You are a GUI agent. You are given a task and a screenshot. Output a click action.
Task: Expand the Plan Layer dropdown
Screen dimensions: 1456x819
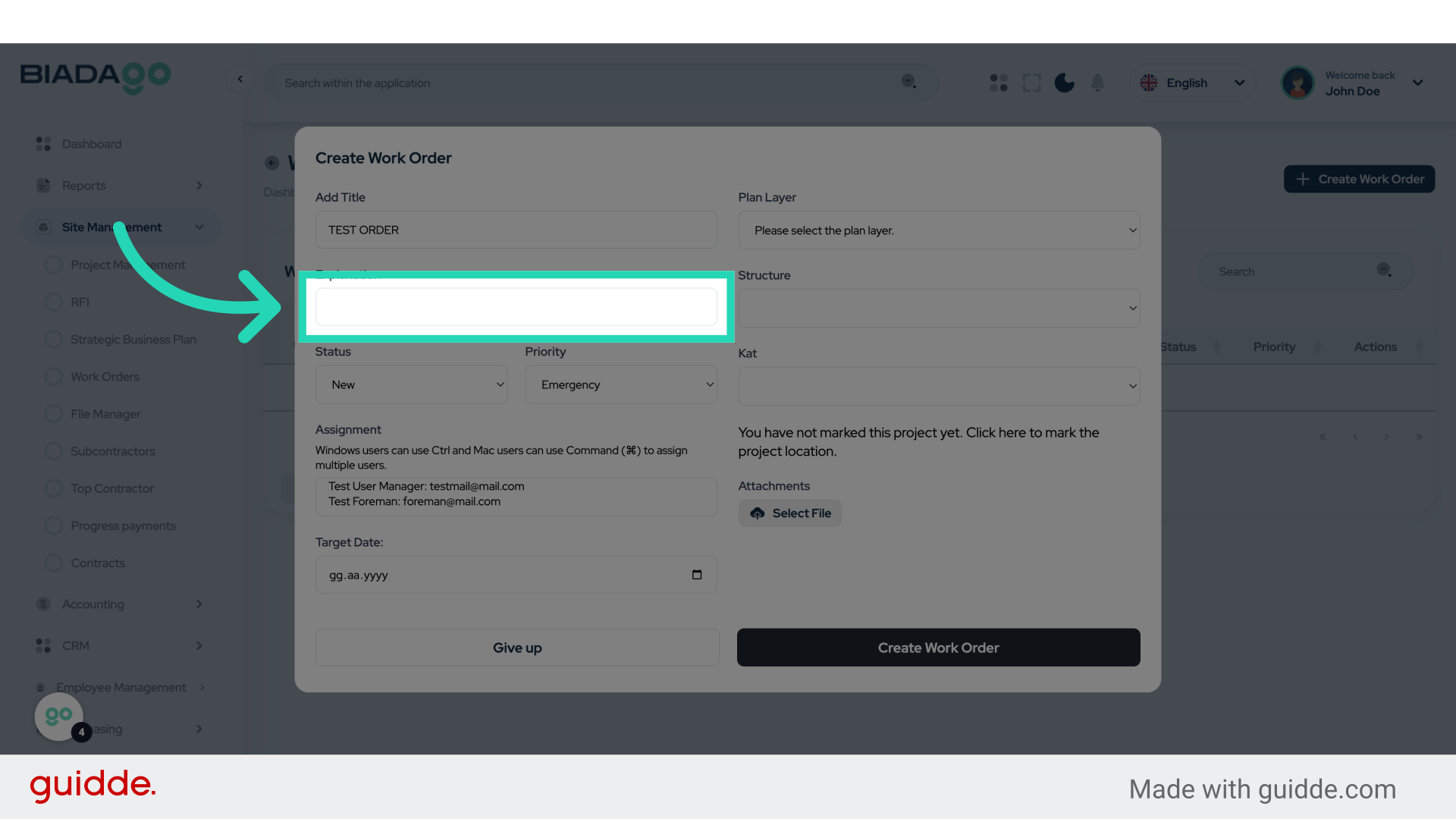pyautogui.click(x=938, y=231)
